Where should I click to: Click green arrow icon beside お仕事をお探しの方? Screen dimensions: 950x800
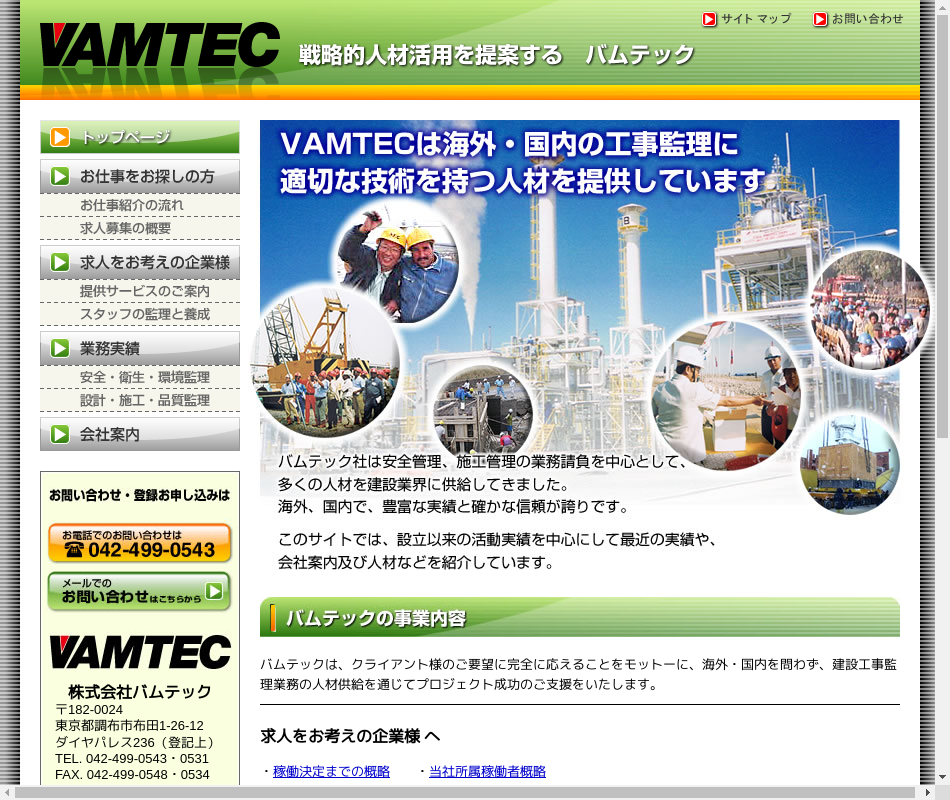[x=60, y=176]
